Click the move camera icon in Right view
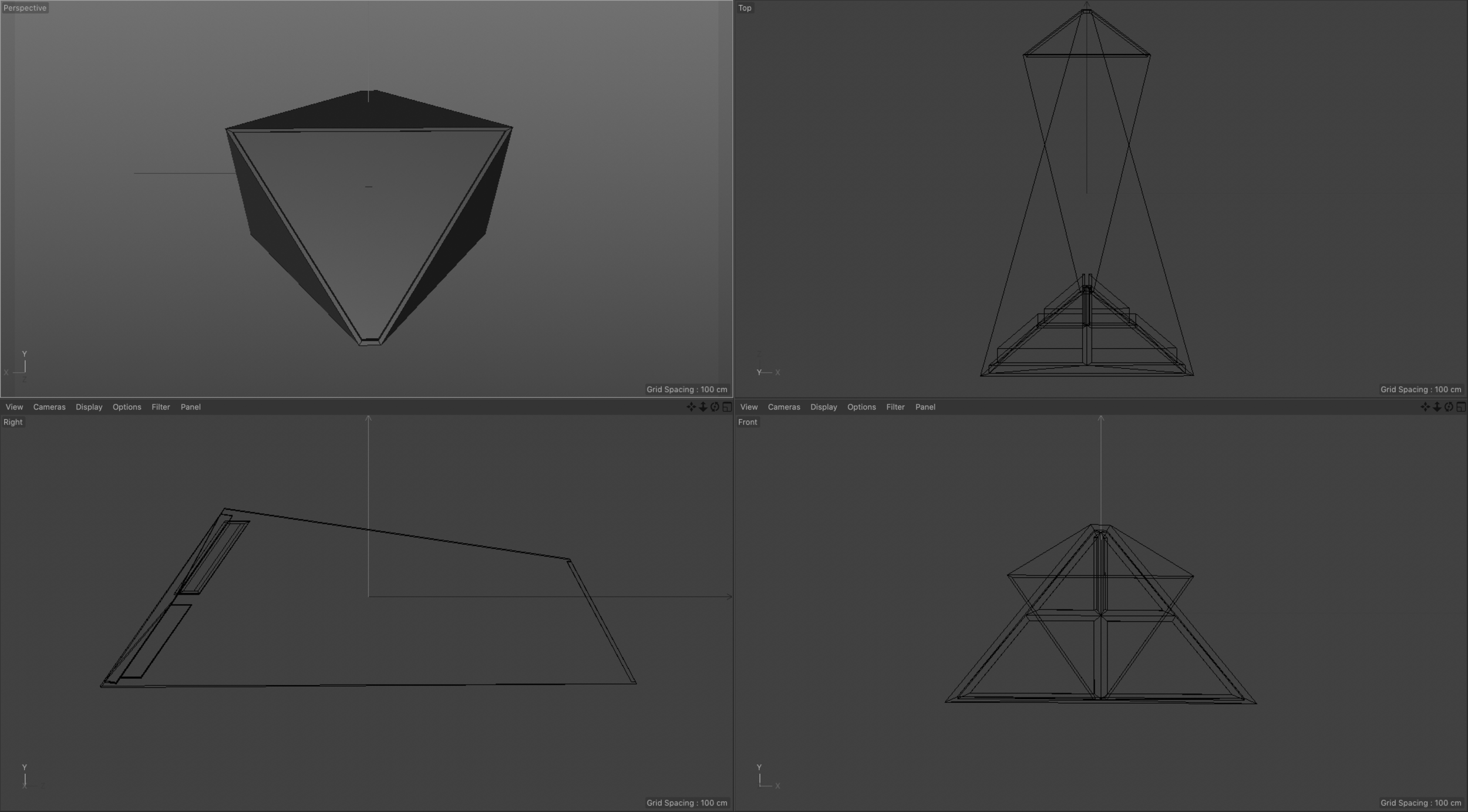The width and height of the screenshot is (1468, 812). [x=691, y=407]
